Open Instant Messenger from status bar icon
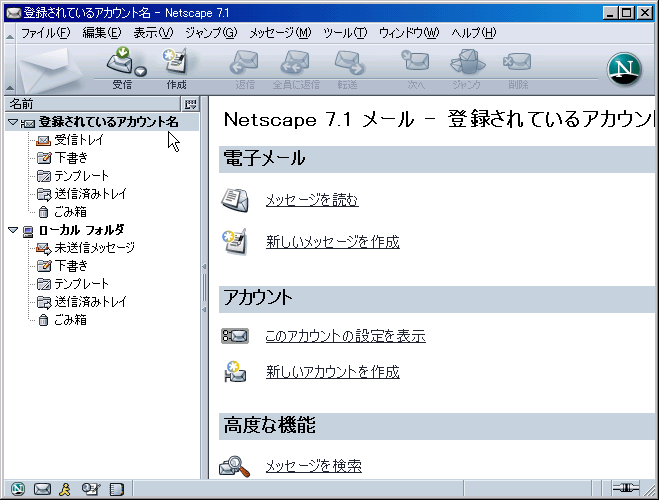This screenshot has height=500, width=659. (x=65, y=489)
